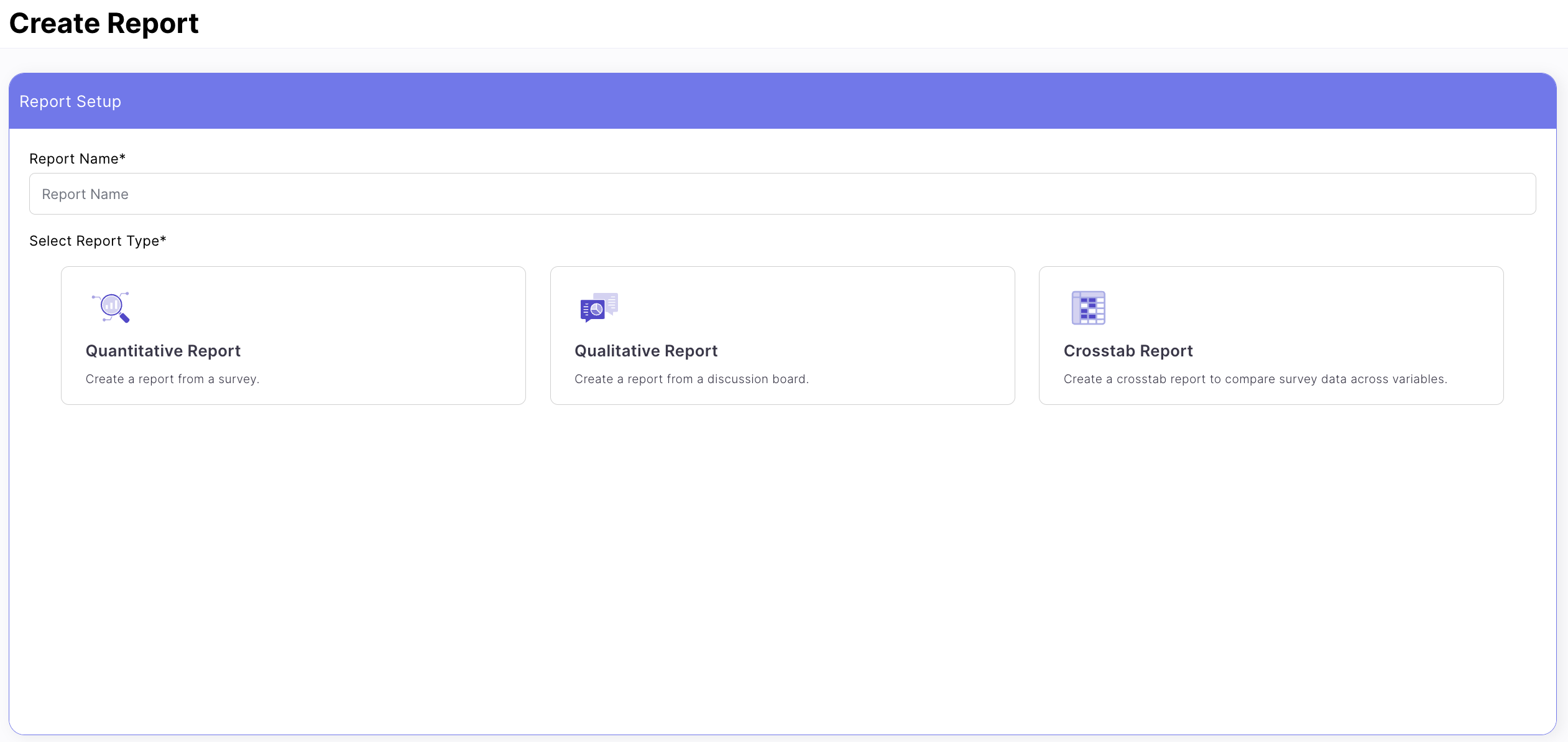The width and height of the screenshot is (1568, 742).
Task: Choose the Crosstab Report option
Action: 1271,336
